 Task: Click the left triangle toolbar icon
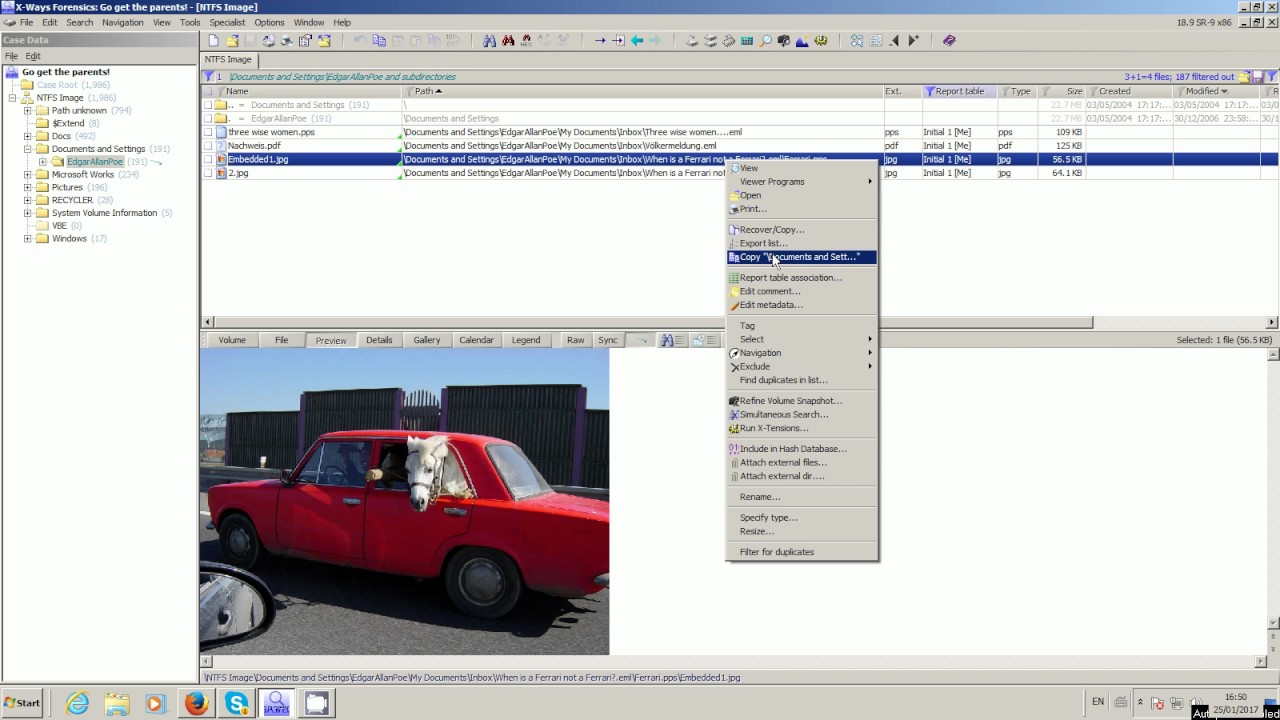(x=894, y=41)
